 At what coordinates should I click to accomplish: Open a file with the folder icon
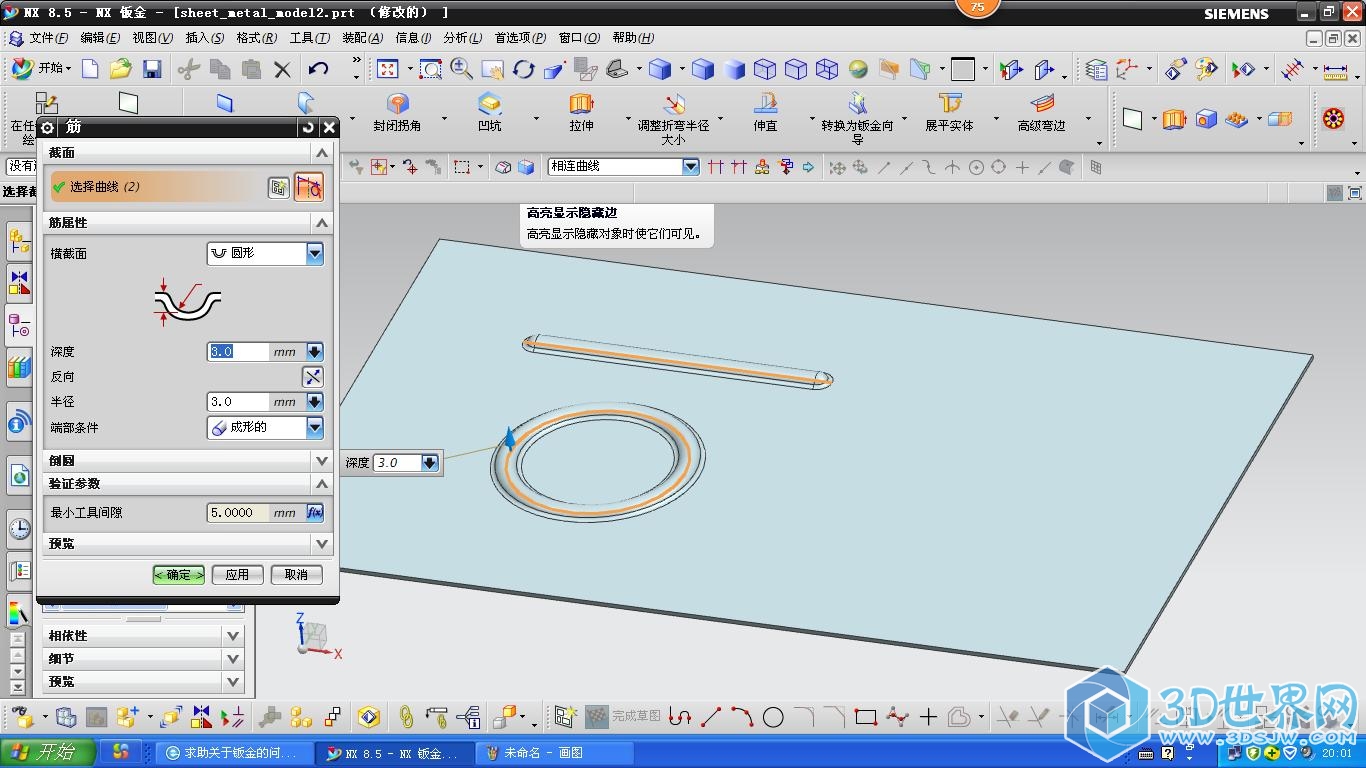point(121,69)
